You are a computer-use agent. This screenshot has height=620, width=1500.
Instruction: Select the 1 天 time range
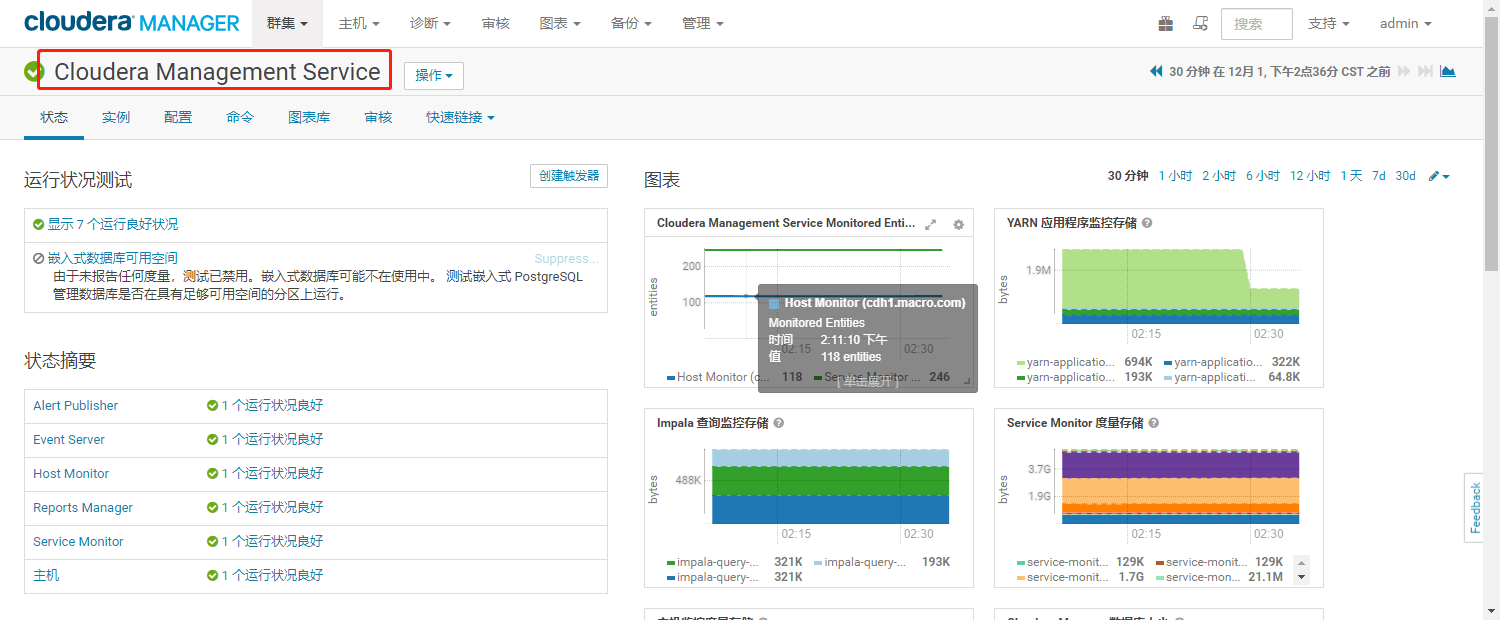[1351, 176]
